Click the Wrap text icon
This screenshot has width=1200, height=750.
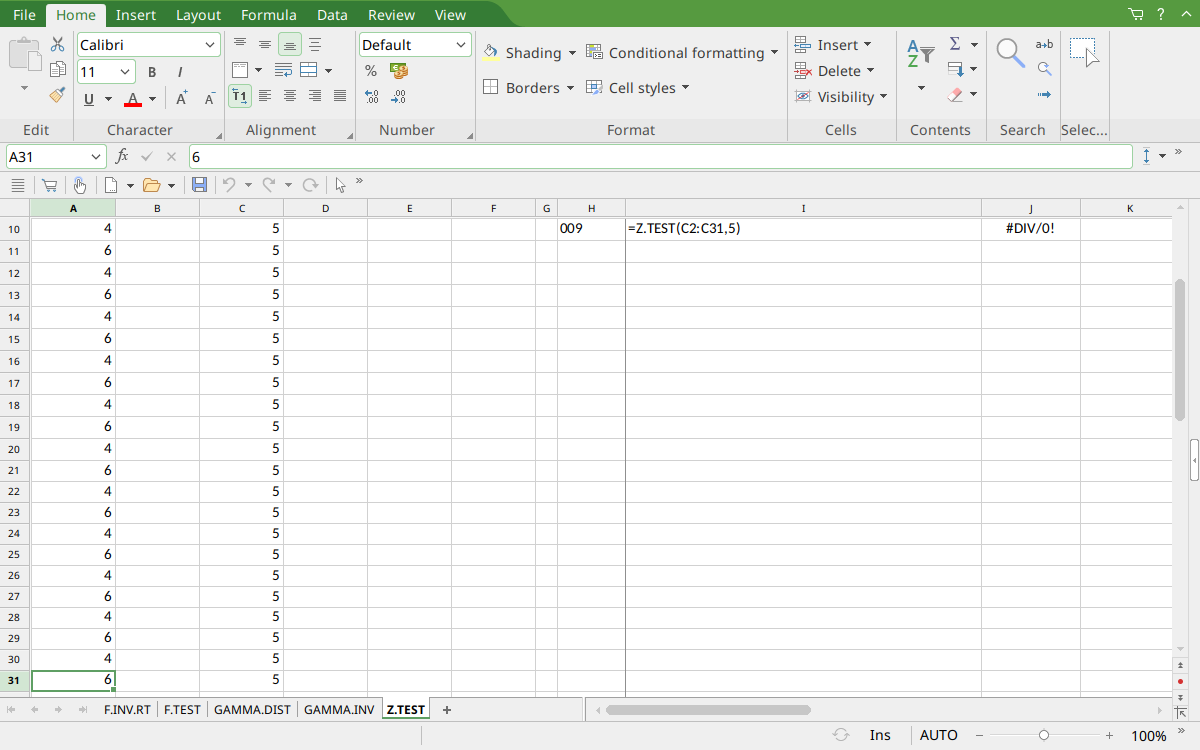coord(283,70)
